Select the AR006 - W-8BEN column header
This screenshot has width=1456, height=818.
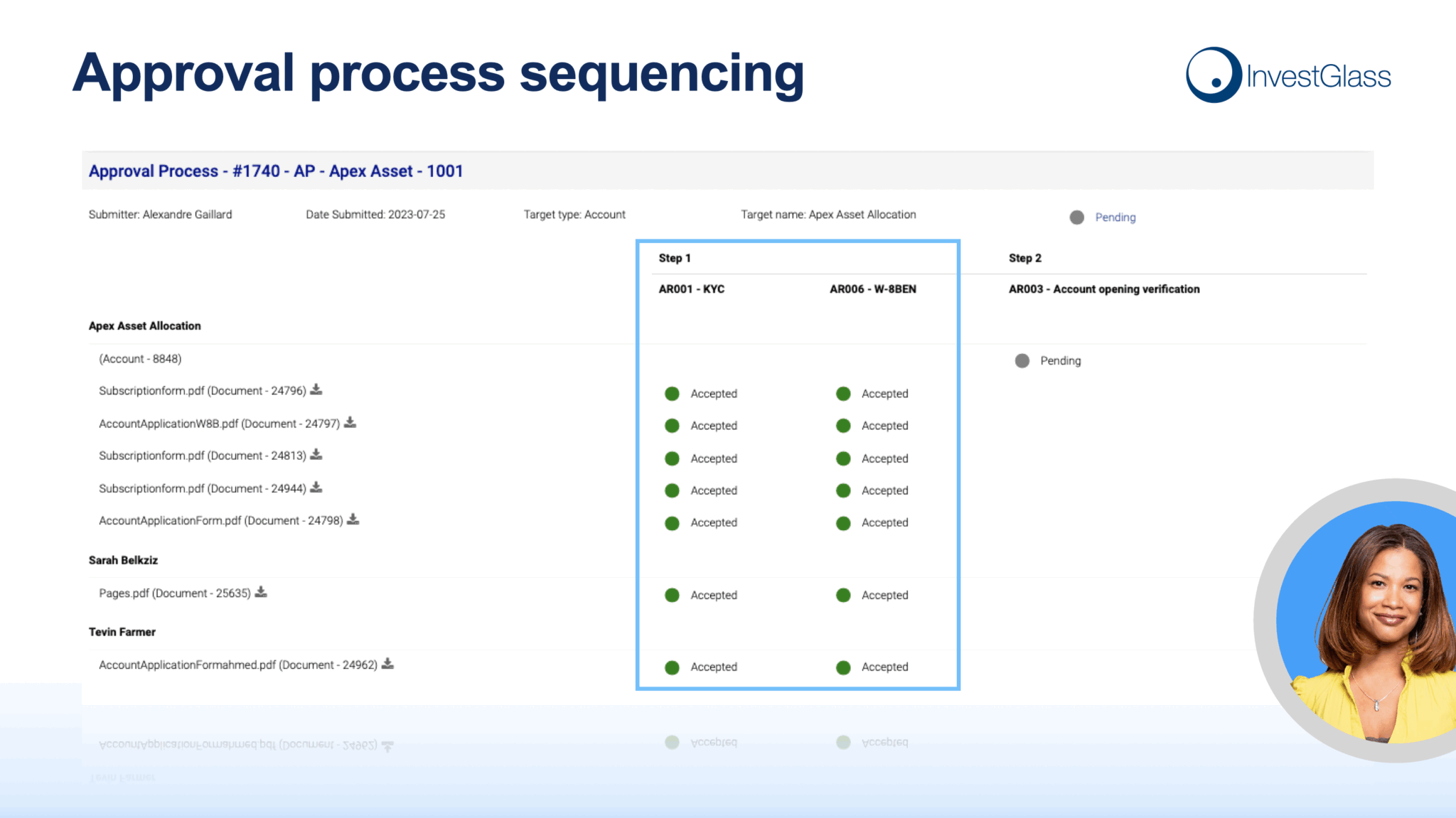click(873, 289)
